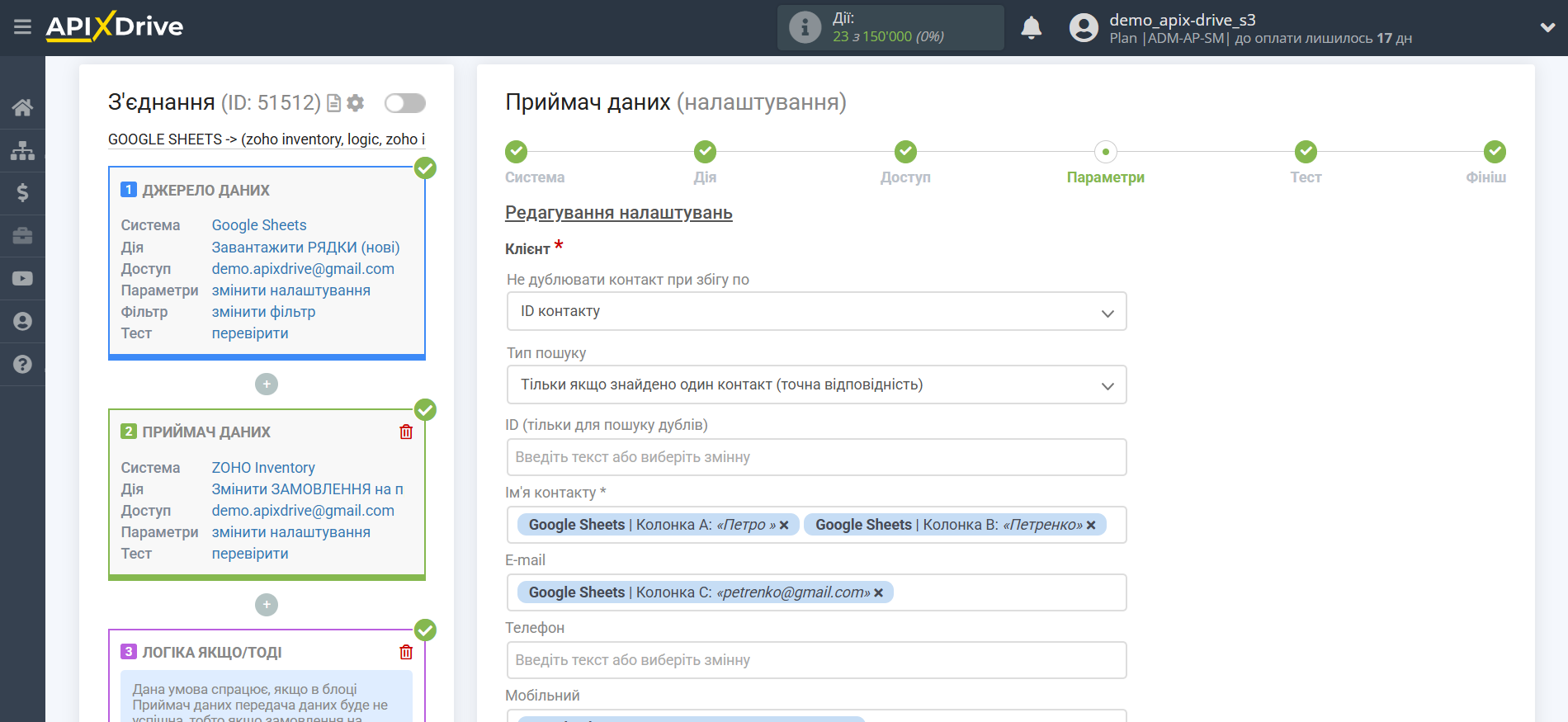
Task: Open YouTube video icon in sidebar
Action: click(x=22, y=279)
